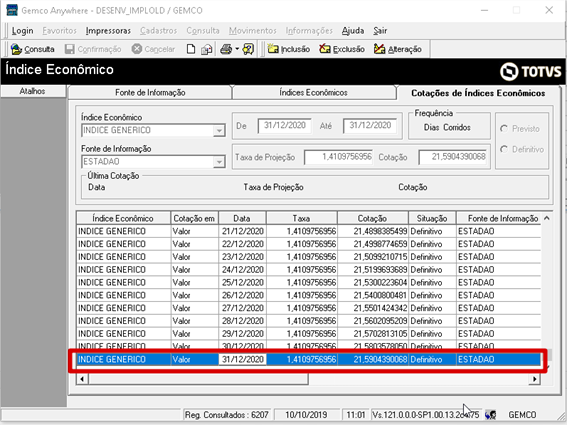The height and width of the screenshot is (425, 567).
Task: Click the horizontal scrollbar right arrow
Action: [x=534, y=379]
